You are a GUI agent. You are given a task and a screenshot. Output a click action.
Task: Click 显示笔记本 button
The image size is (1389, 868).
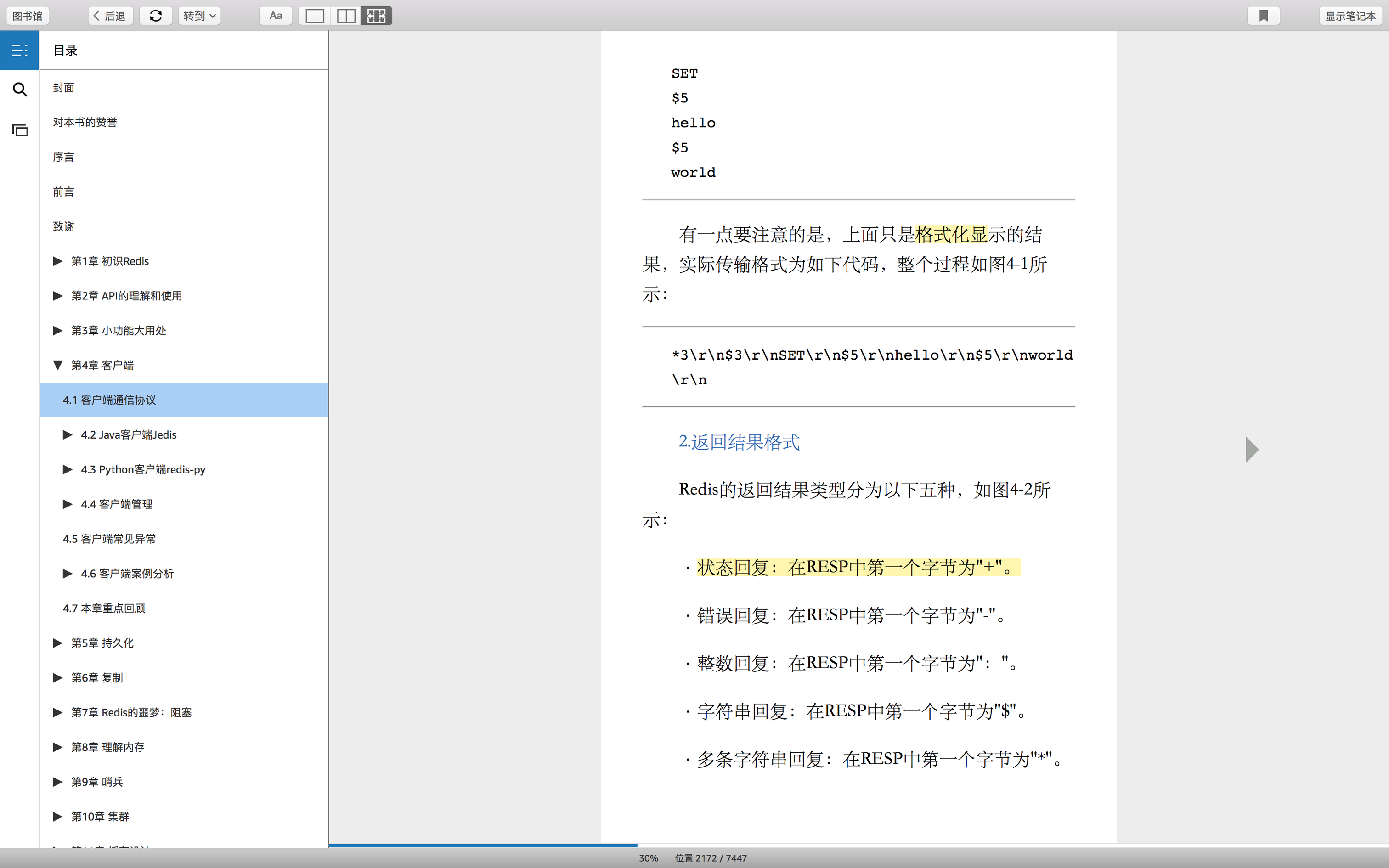tap(1350, 16)
